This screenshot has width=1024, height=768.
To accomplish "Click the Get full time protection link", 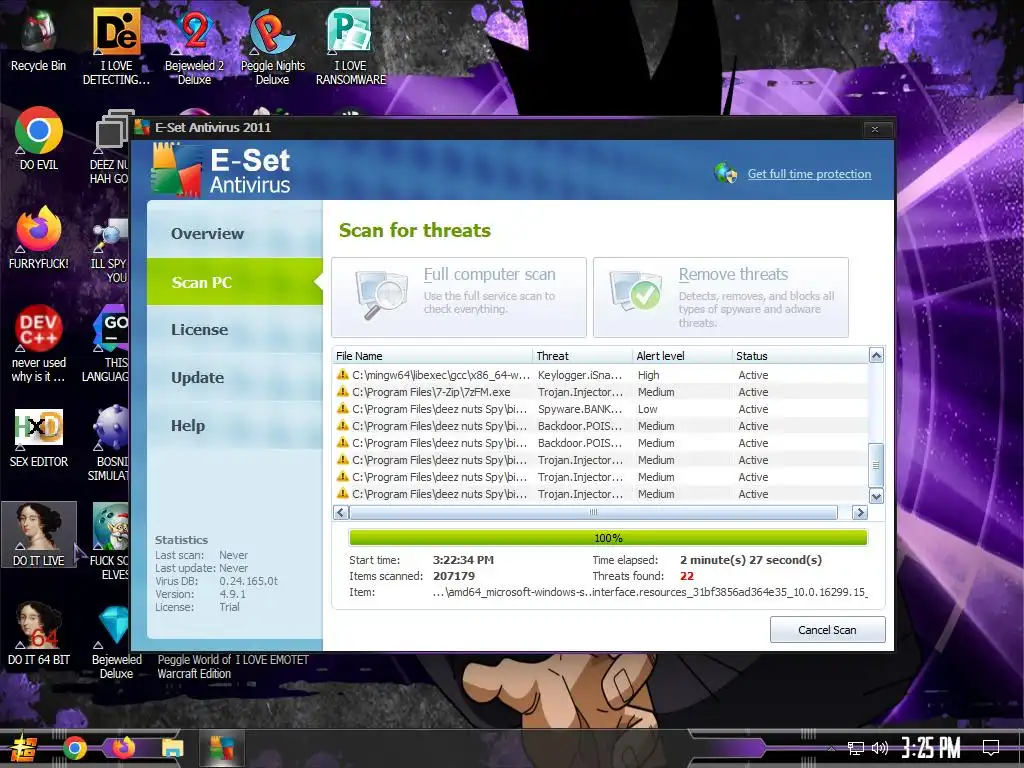I will tap(809, 174).
